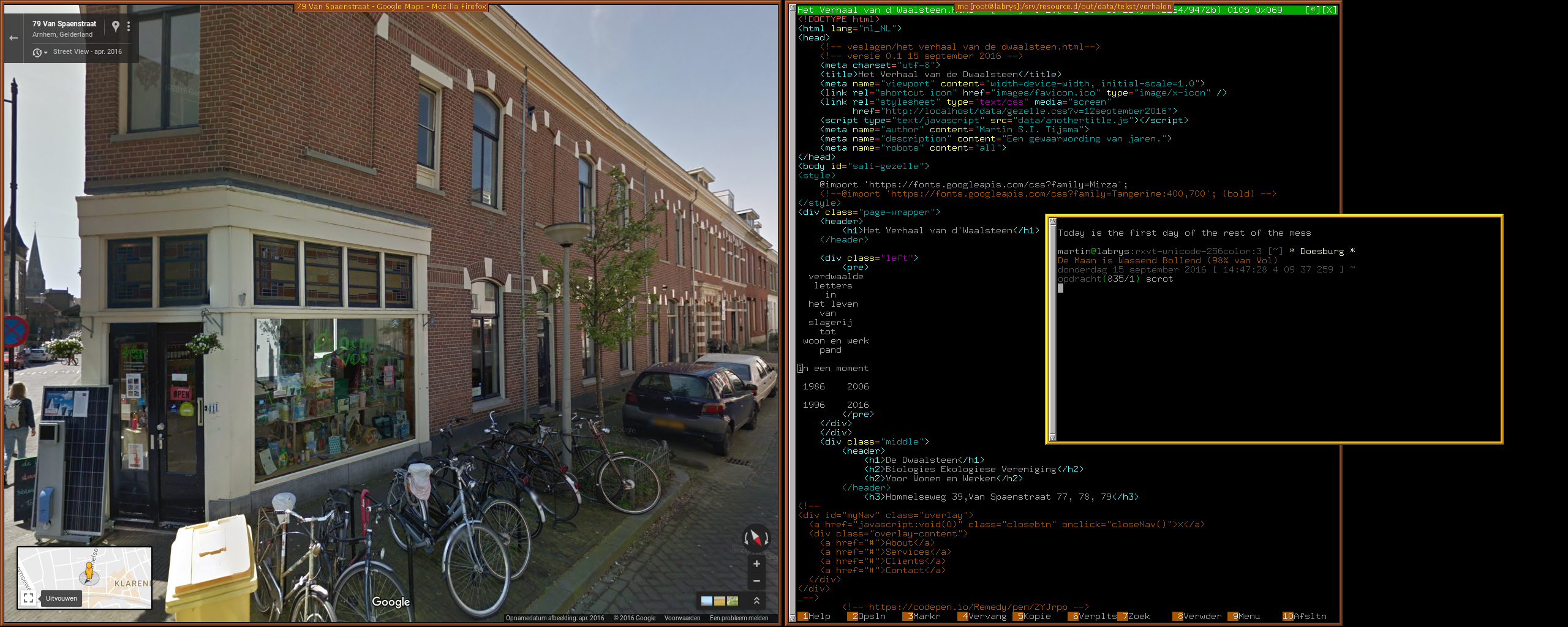The width and height of the screenshot is (1568, 627).
Task: Click the 'meta name="author"' line
Action: (954, 129)
